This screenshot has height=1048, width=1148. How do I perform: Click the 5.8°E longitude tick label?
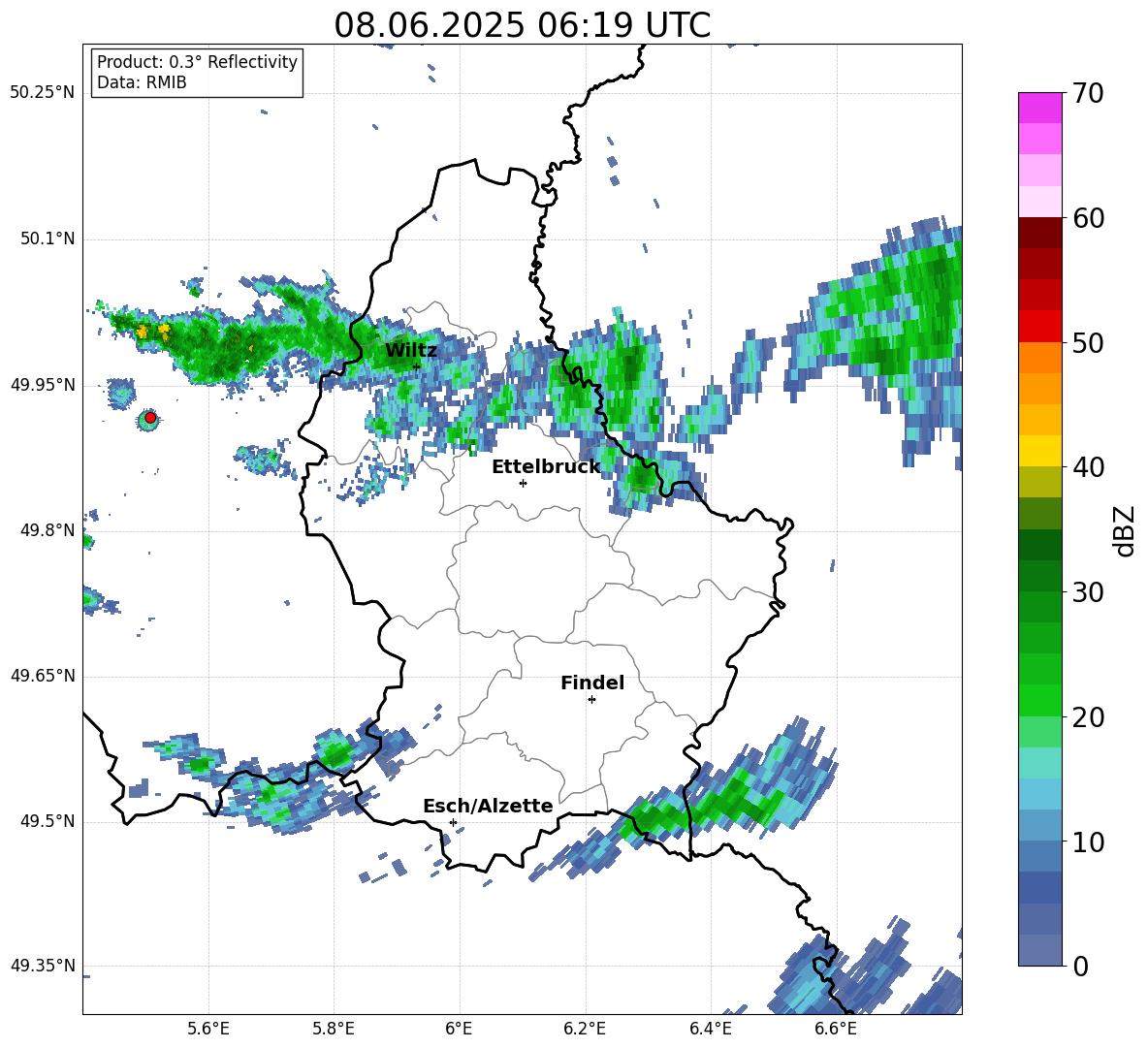tap(334, 1029)
